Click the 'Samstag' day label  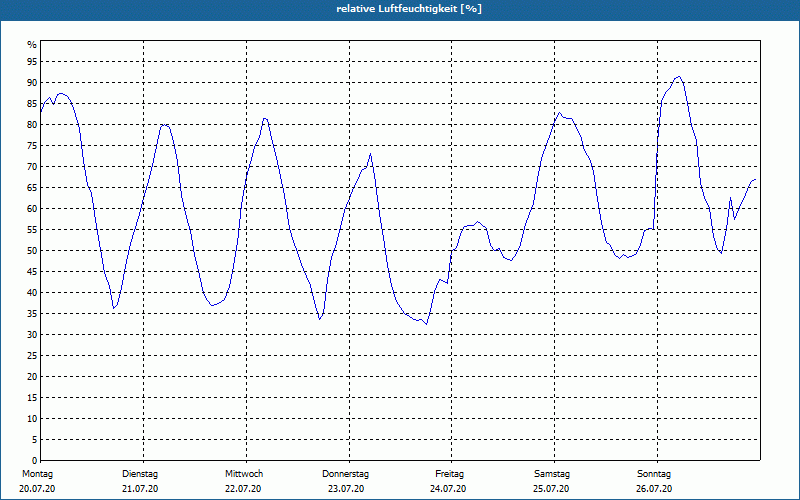point(552,474)
